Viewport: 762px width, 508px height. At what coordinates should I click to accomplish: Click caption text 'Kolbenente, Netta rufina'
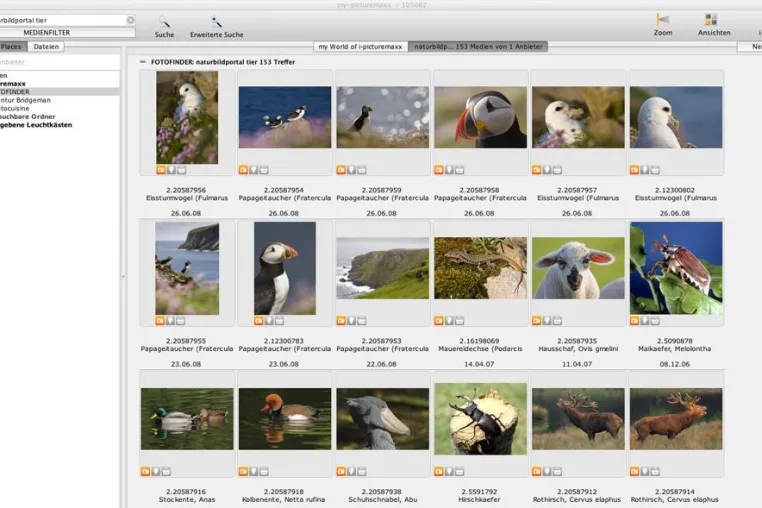point(283,499)
